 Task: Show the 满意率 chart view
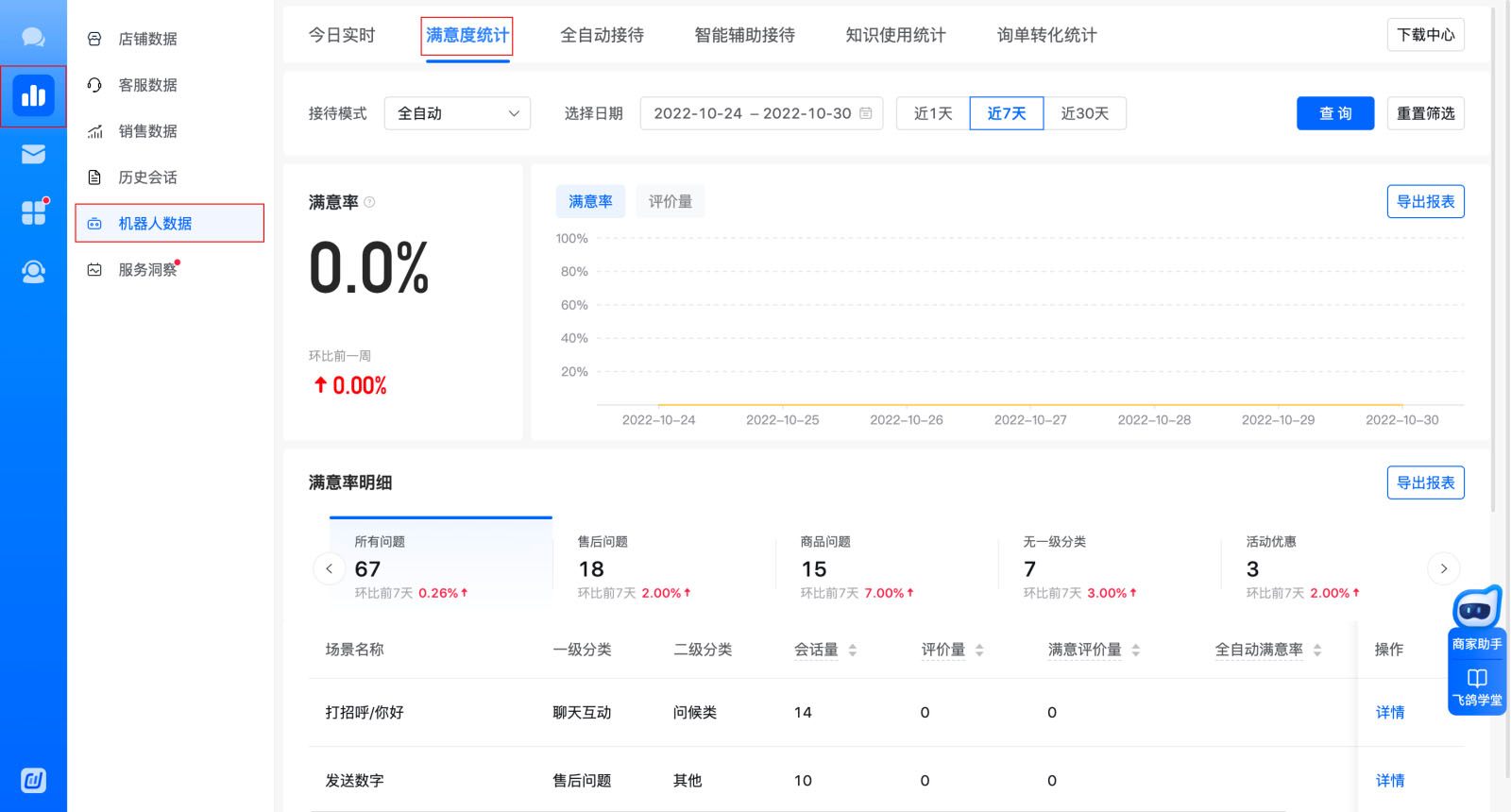point(590,201)
